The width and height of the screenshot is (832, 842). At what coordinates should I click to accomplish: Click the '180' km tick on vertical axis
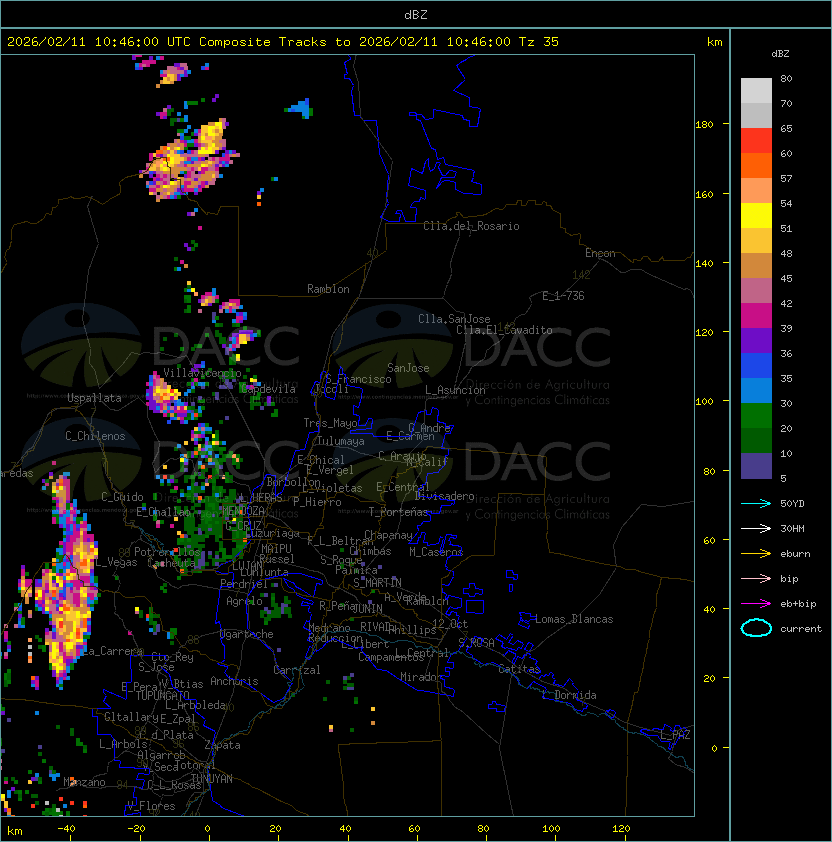click(704, 125)
